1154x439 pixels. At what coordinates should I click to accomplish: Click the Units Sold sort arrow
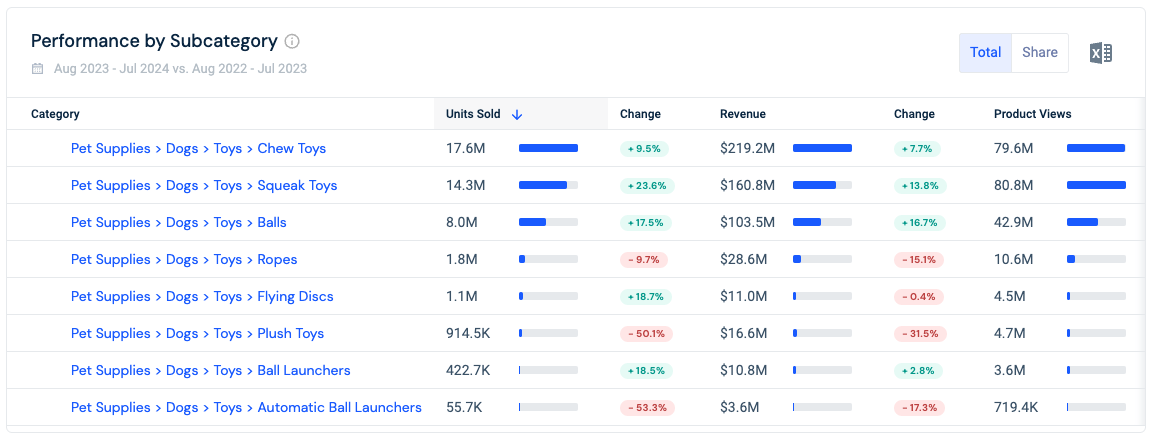[x=517, y=114]
